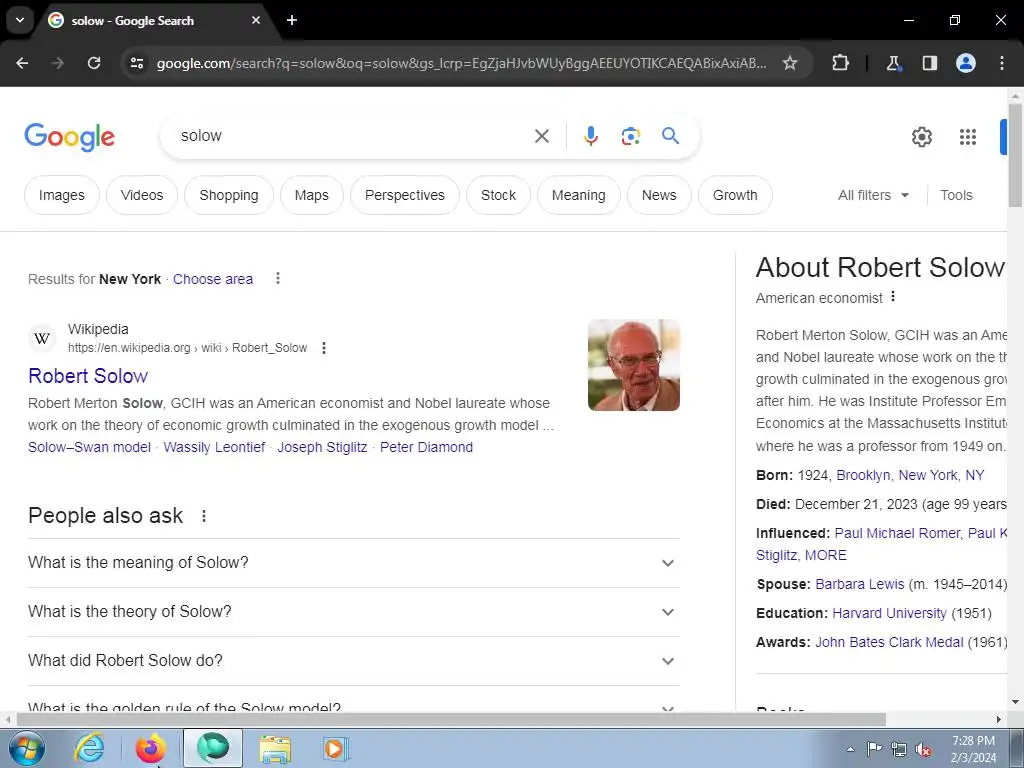Screen dimensions: 1024x768
Task: Open the American economist options menu
Action: click(x=893, y=296)
